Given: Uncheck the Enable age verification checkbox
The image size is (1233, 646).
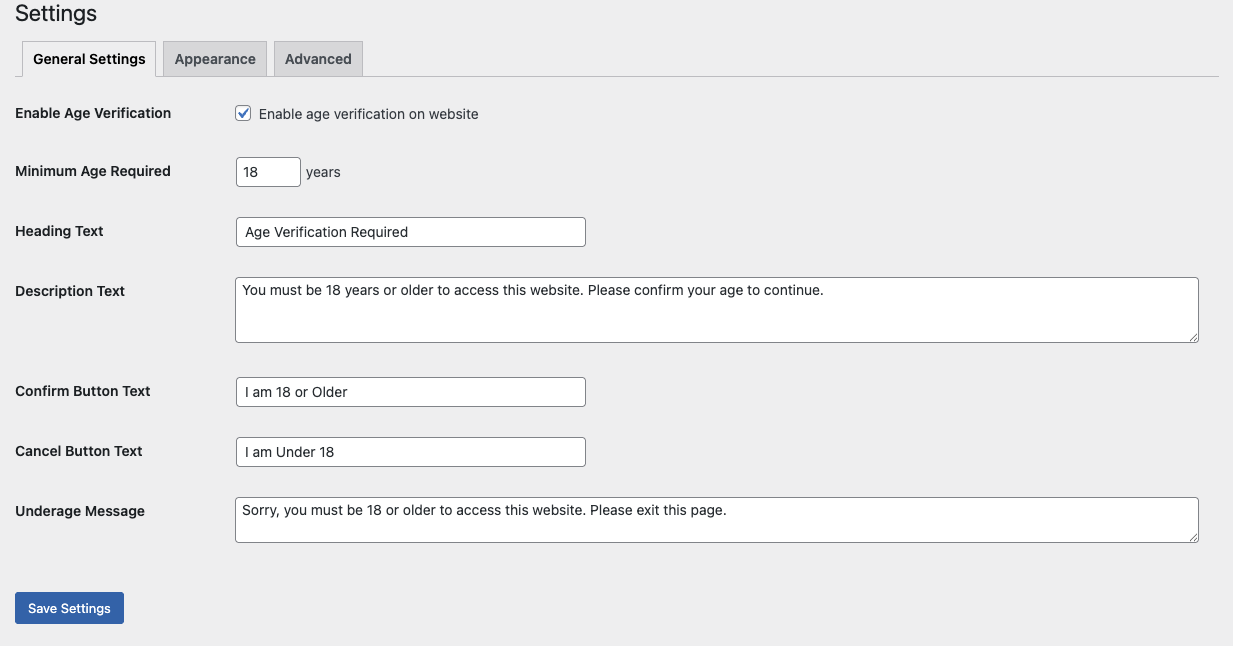Looking at the screenshot, I should pos(243,114).
